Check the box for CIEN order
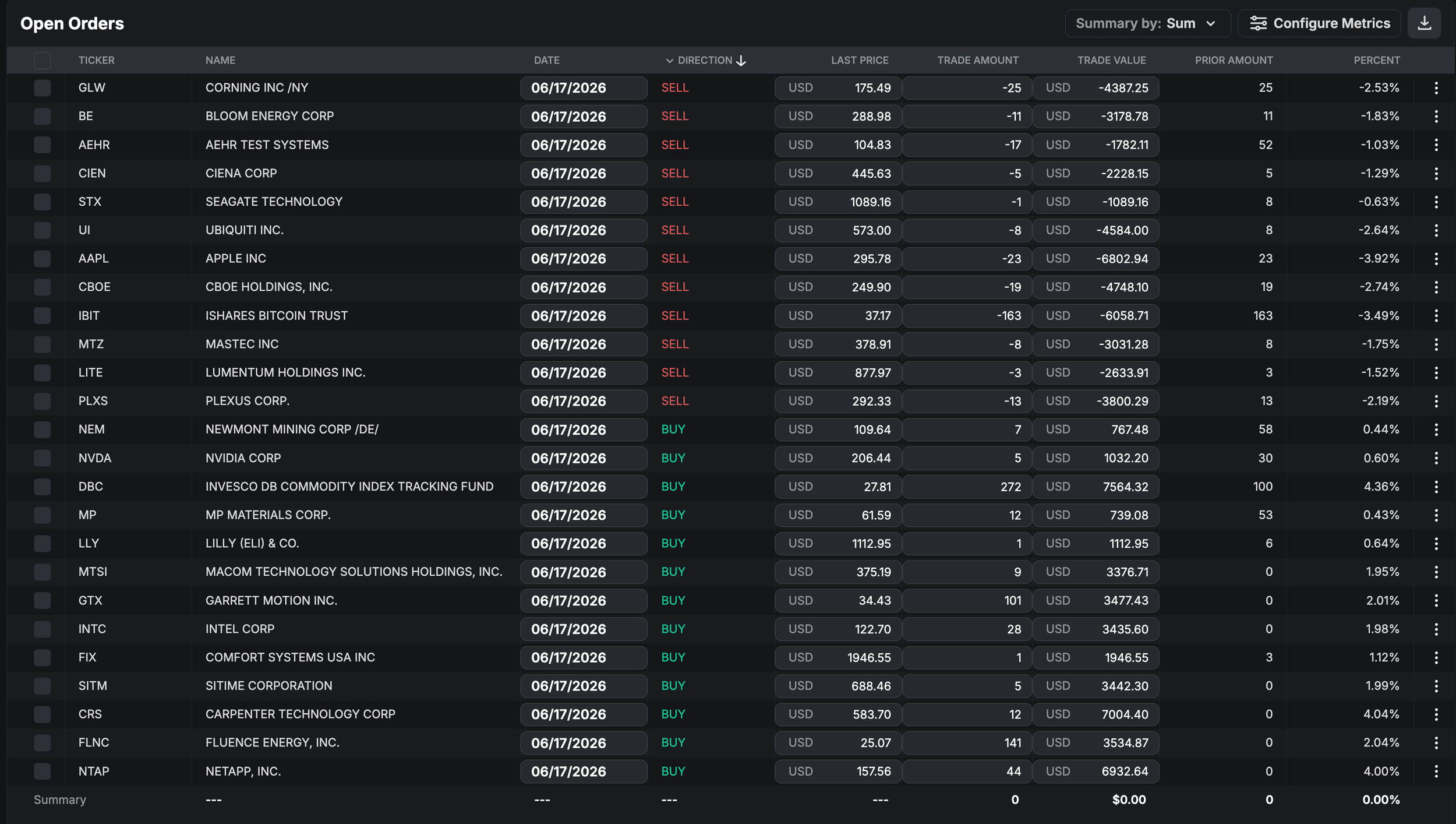This screenshot has width=1456, height=824. (42, 174)
